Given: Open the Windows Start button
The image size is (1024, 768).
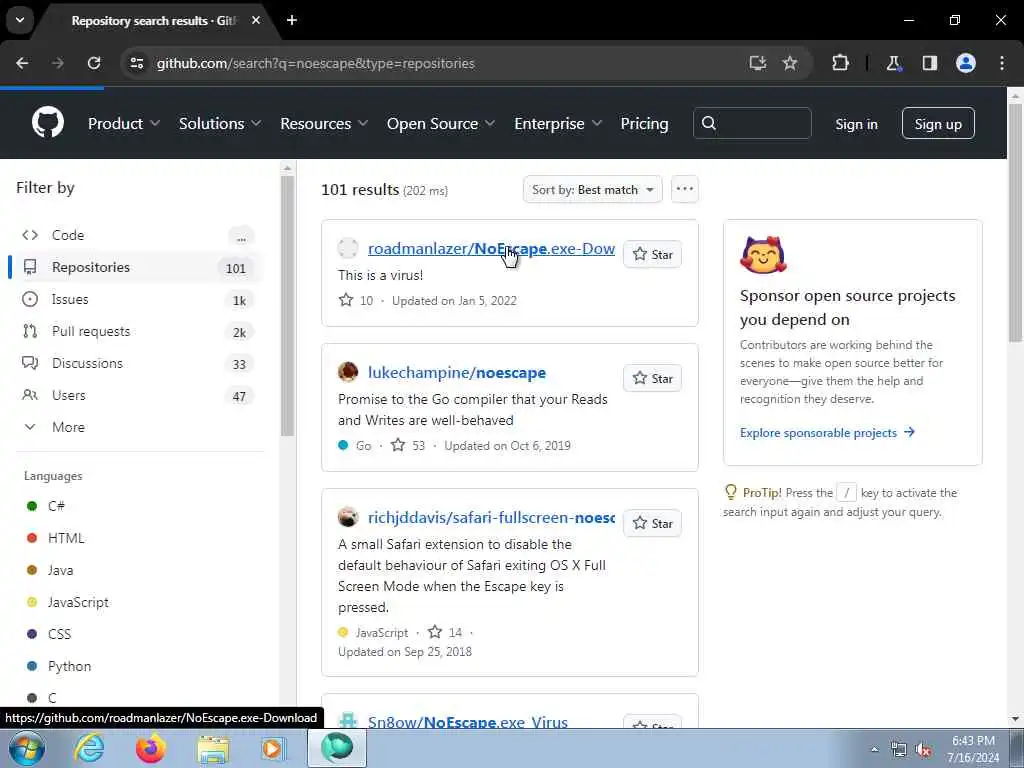Looking at the screenshot, I should 27,748.
